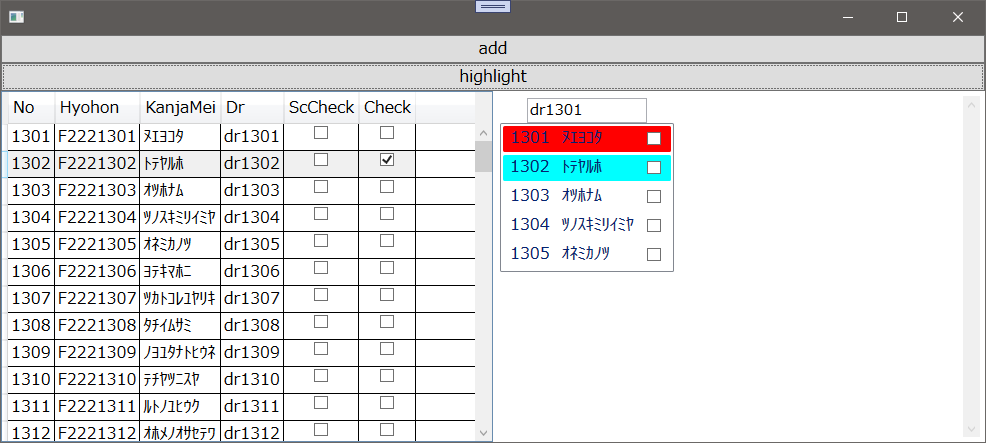
Task: Toggle checkbox in cyan 1302 list item
Action: (654, 168)
